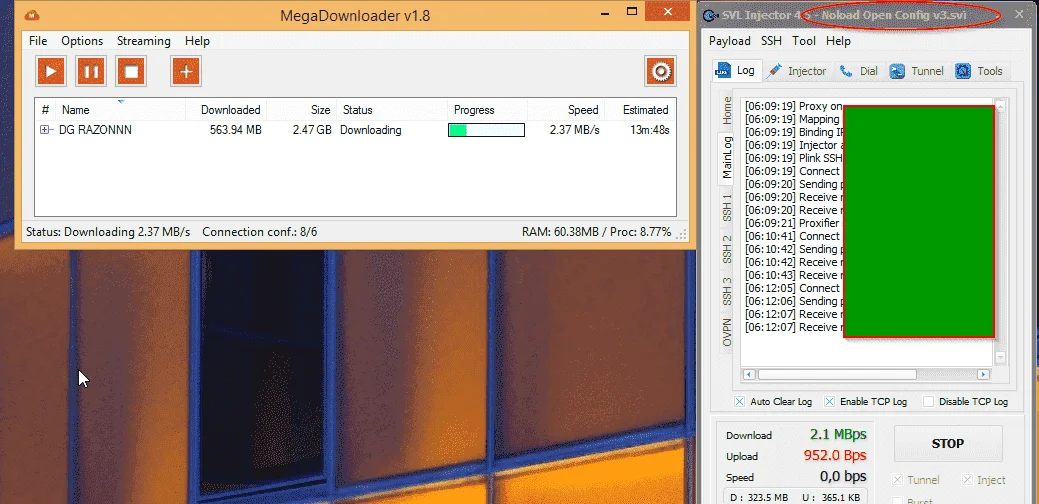Open SVL Injector Help menu
Viewport: 1039px width, 504px height.
[838, 41]
